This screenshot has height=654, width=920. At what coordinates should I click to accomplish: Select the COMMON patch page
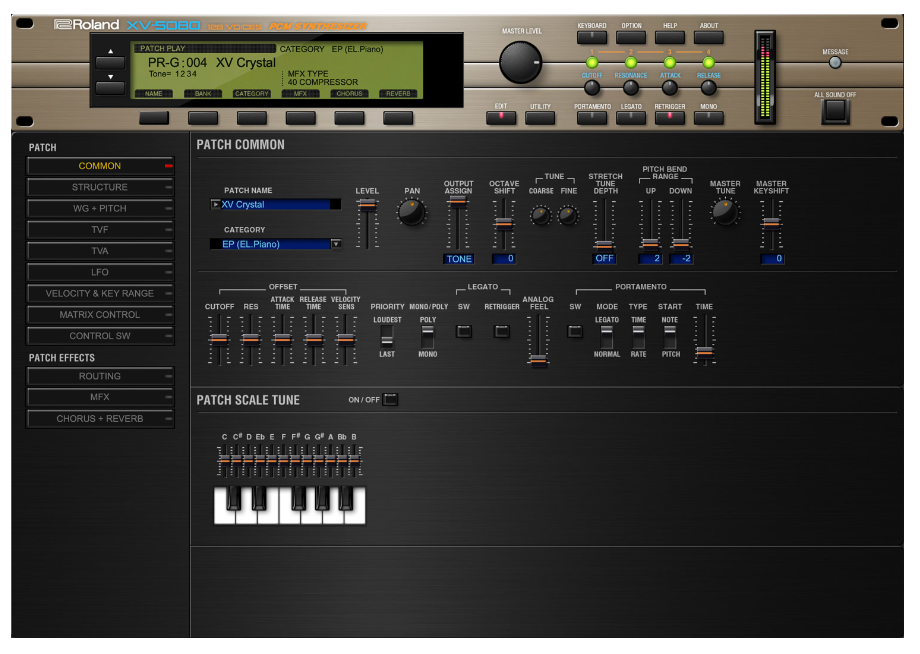[x=100, y=166]
